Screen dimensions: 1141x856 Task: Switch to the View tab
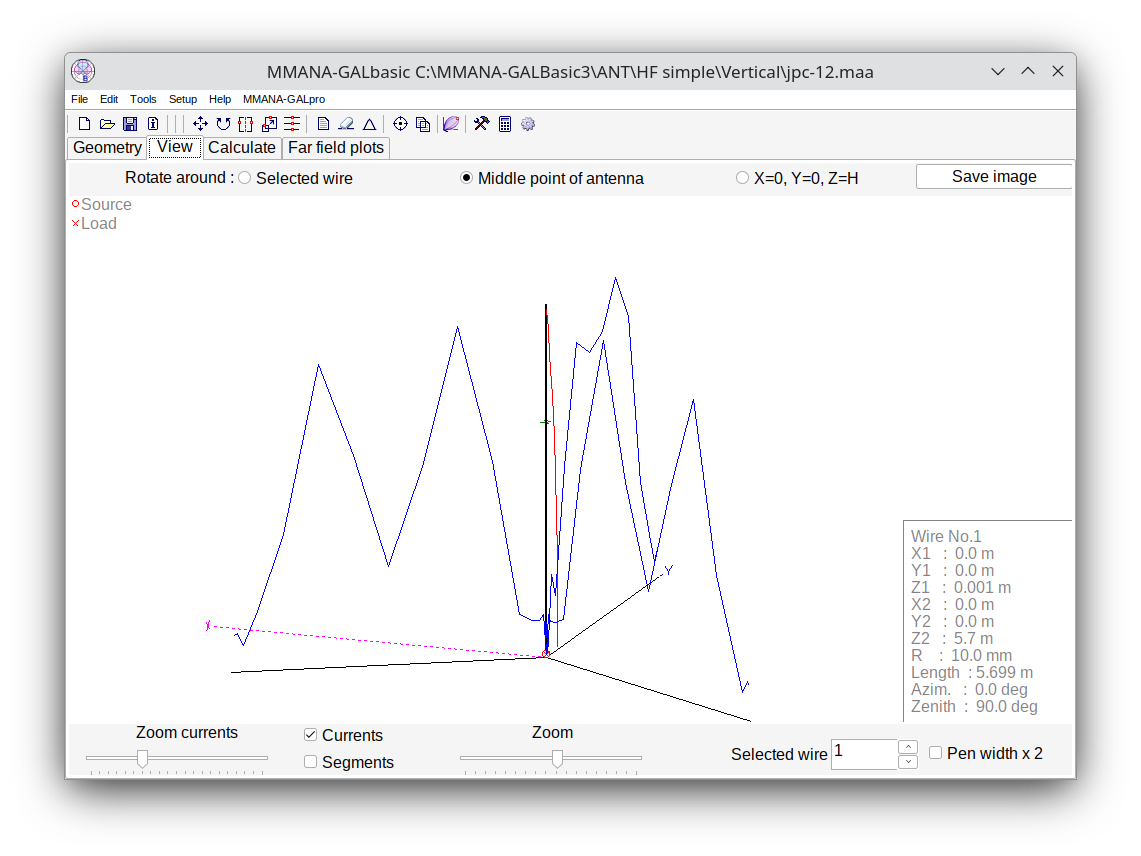[x=175, y=147]
